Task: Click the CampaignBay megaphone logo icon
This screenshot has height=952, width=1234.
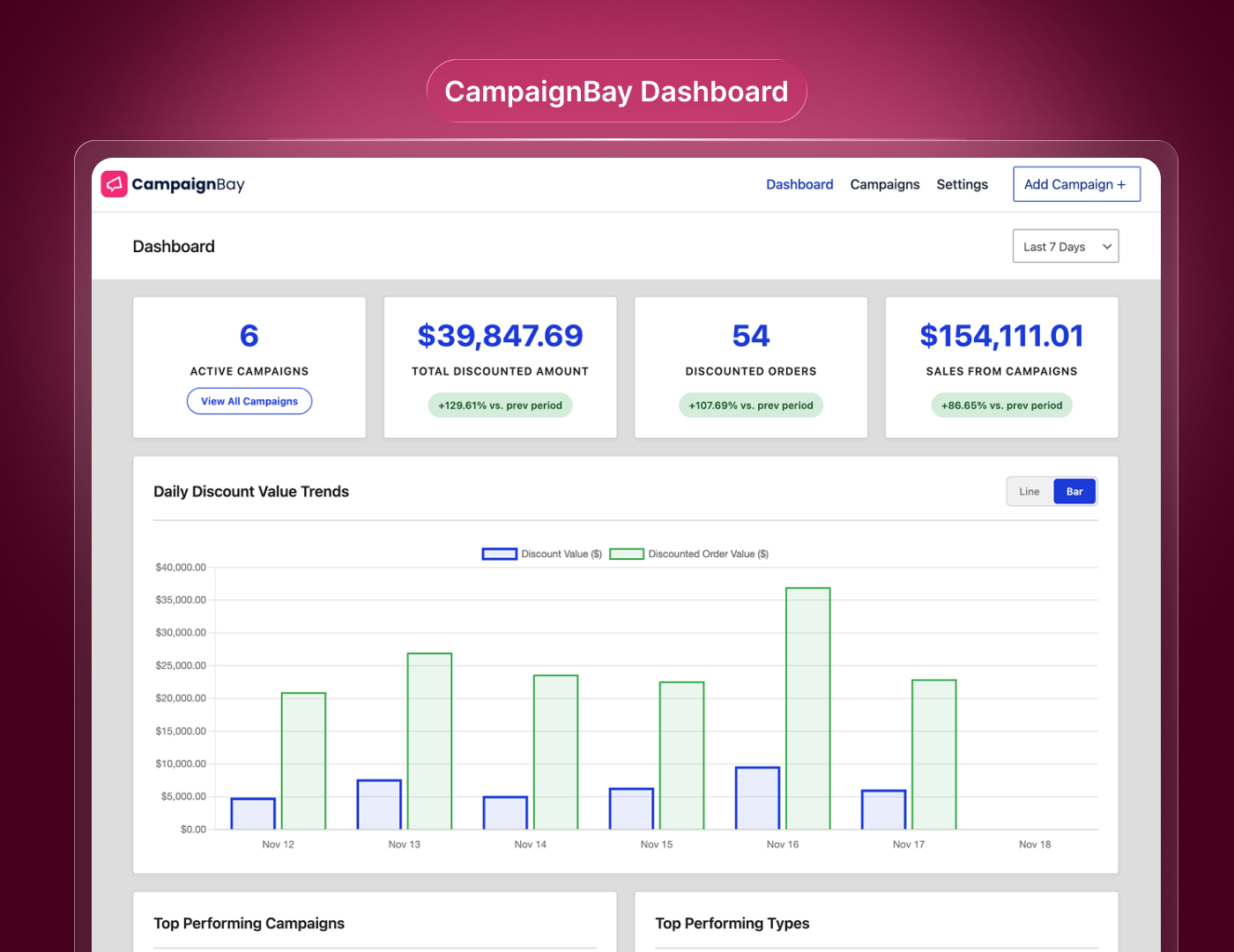Action: coord(115,184)
